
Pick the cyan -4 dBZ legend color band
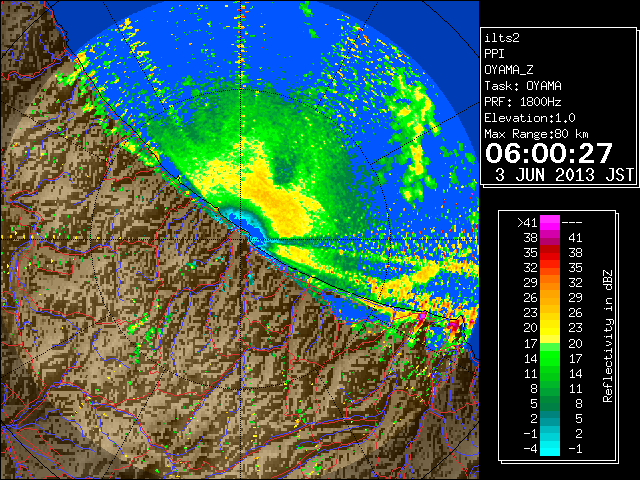point(550,448)
